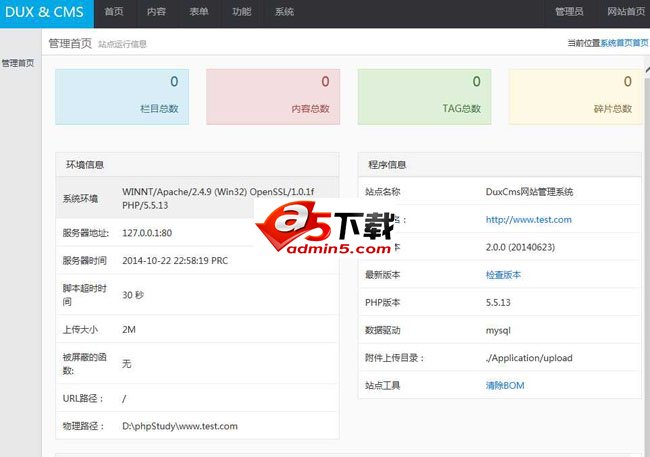Screen dimensions: 650x457
Task: Click the URL路径 label
Action: tap(83, 399)
